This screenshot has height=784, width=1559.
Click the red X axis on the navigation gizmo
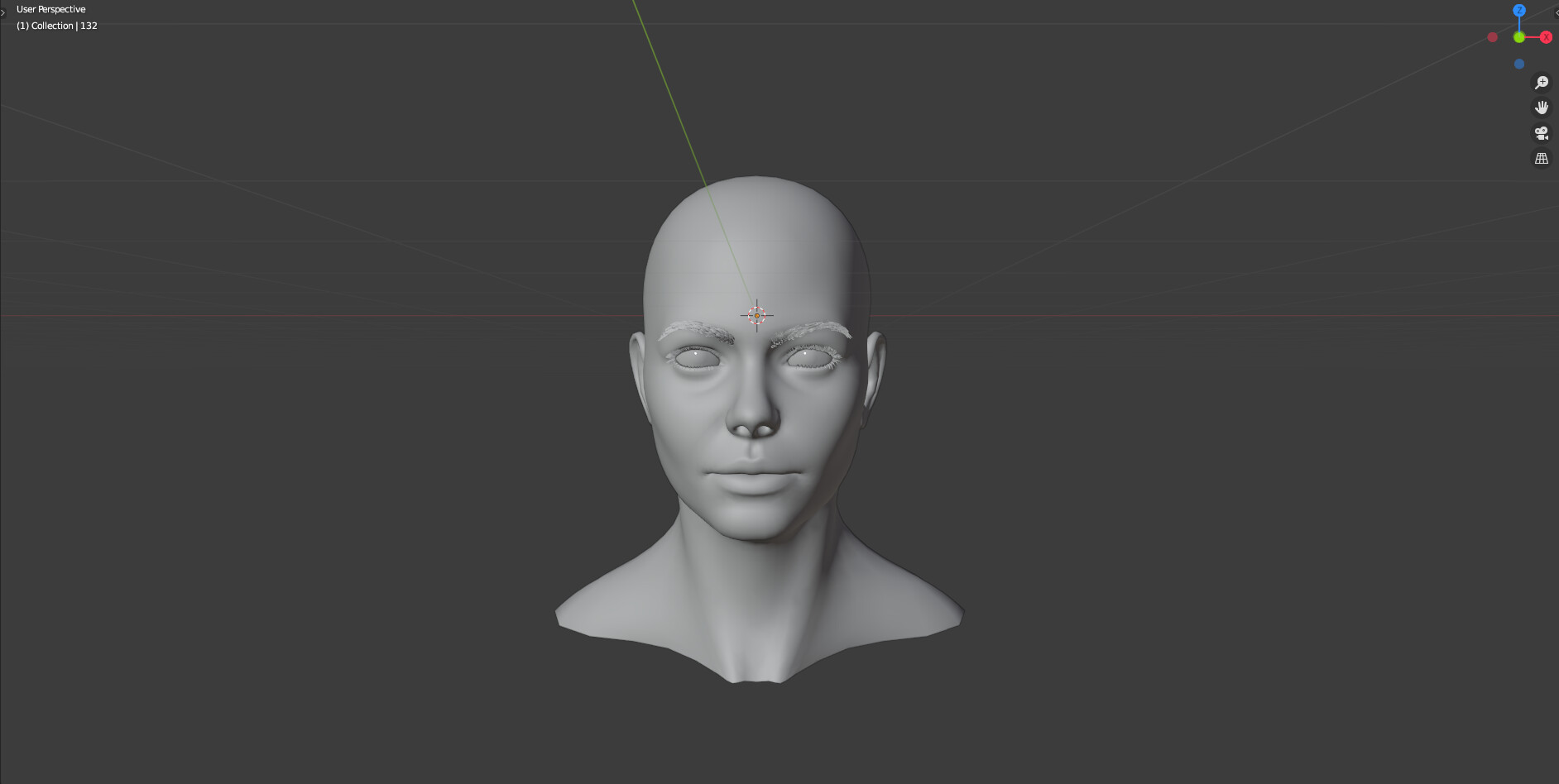point(1546,36)
